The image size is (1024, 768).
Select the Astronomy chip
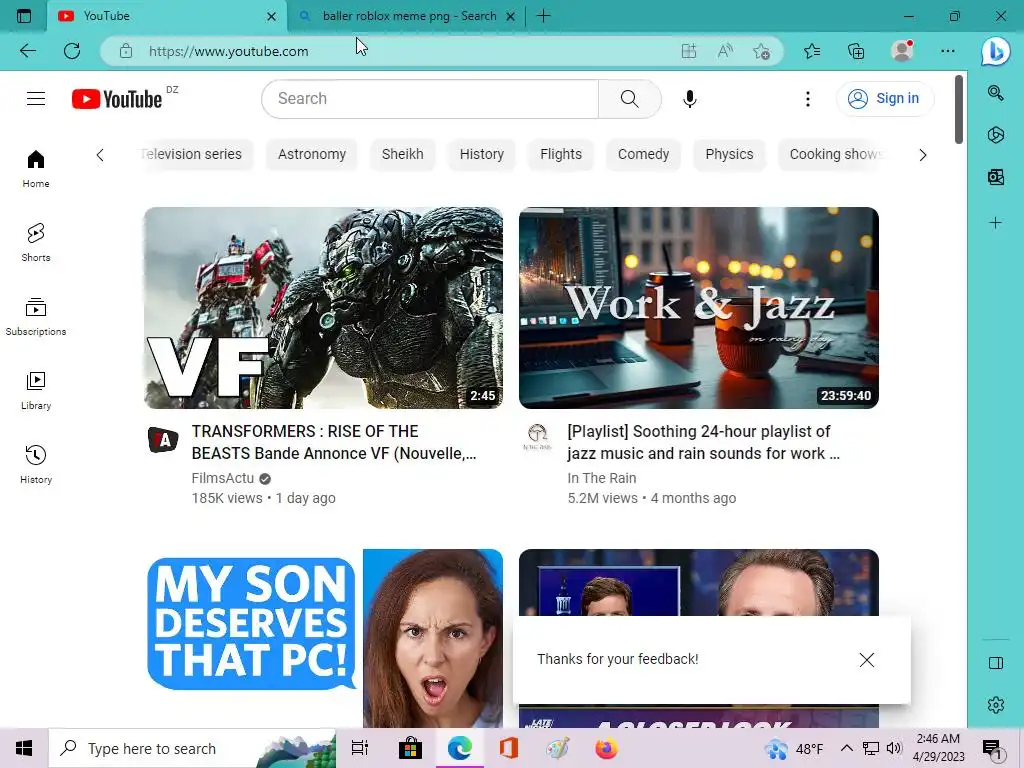point(312,154)
